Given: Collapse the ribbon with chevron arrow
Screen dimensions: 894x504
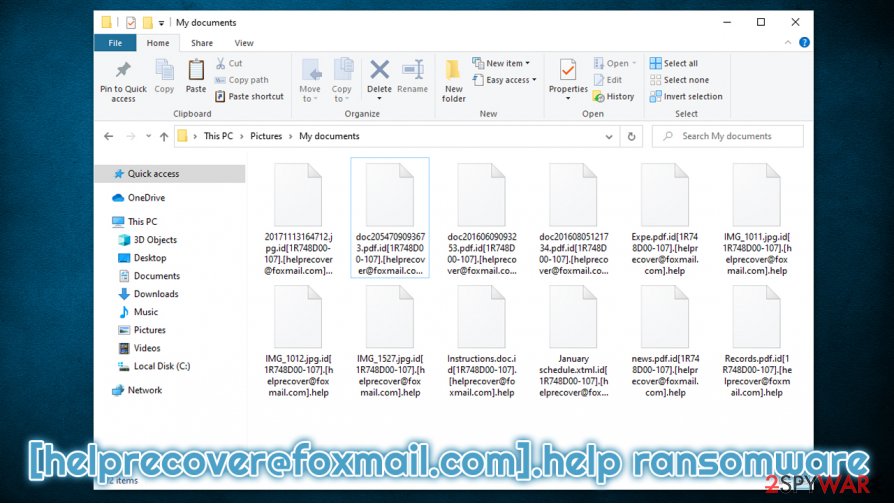Looking at the screenshot, I should point(788,42).
